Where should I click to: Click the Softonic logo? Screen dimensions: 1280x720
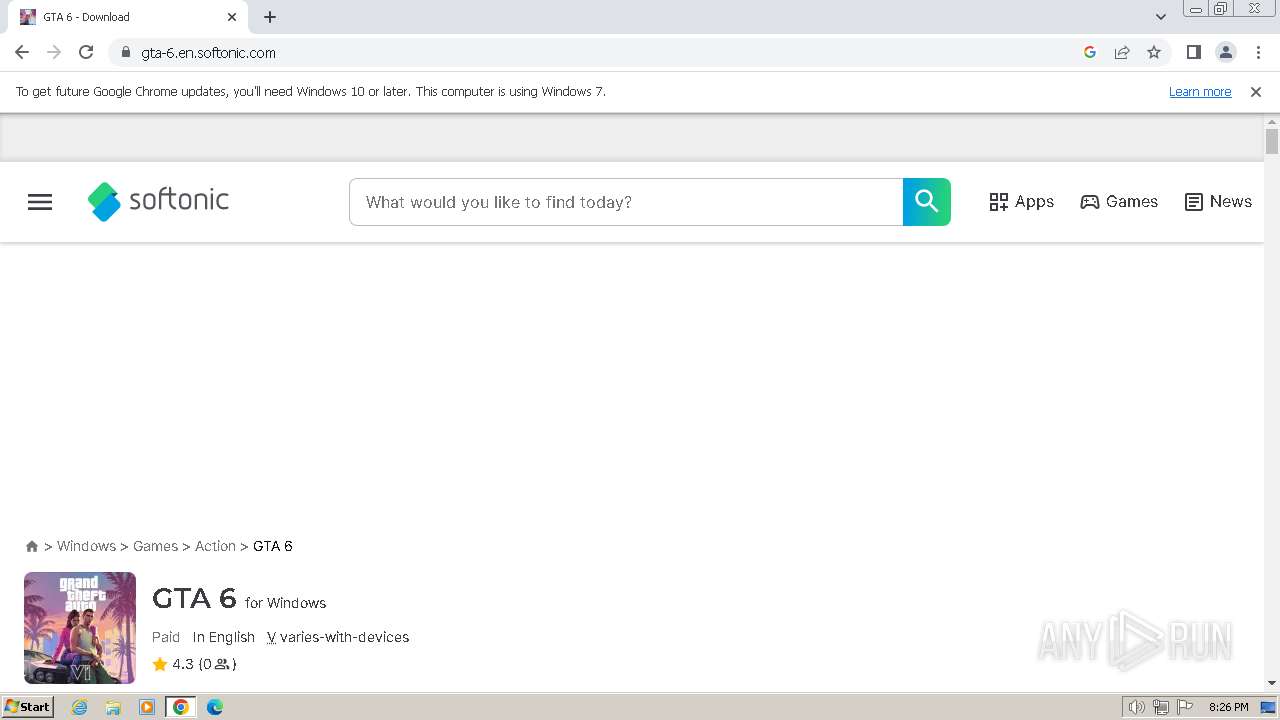[158, 201]
